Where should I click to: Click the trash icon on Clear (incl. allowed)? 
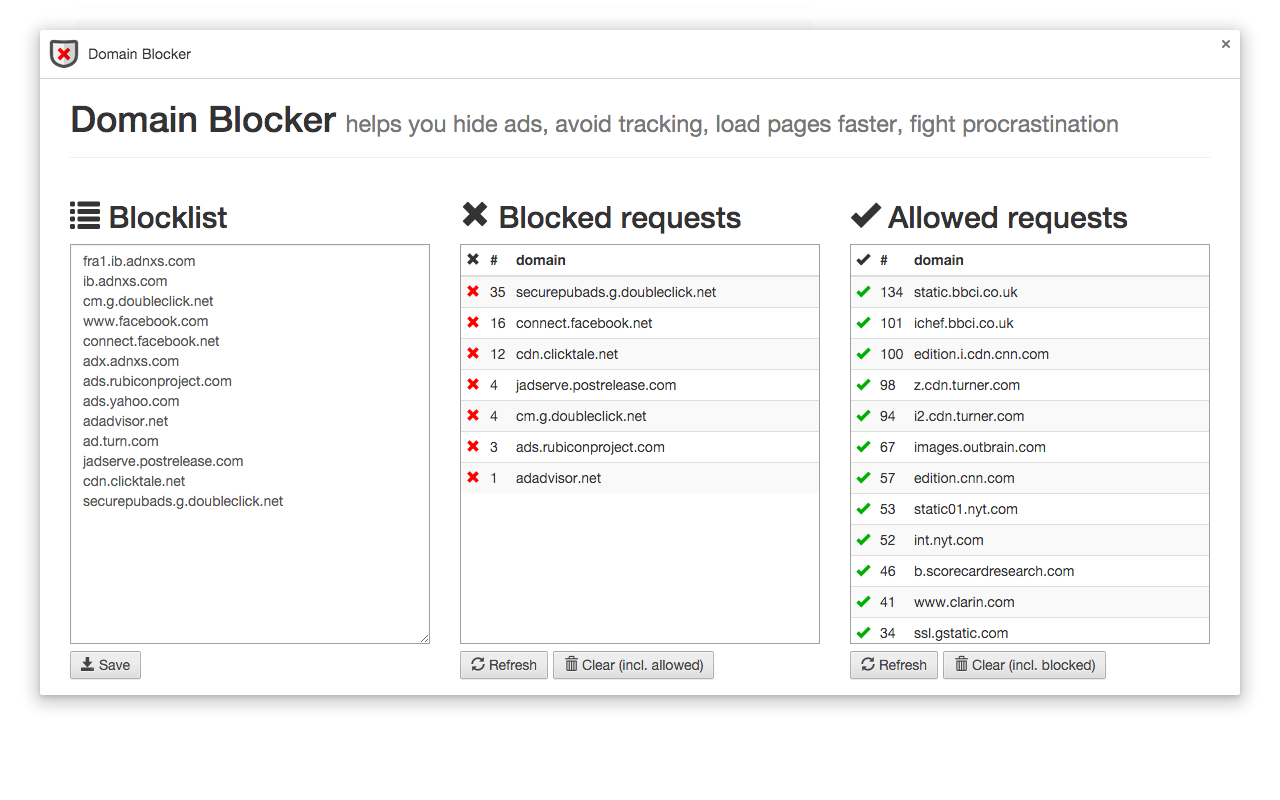pyautogui.click(x=571, y=664)
